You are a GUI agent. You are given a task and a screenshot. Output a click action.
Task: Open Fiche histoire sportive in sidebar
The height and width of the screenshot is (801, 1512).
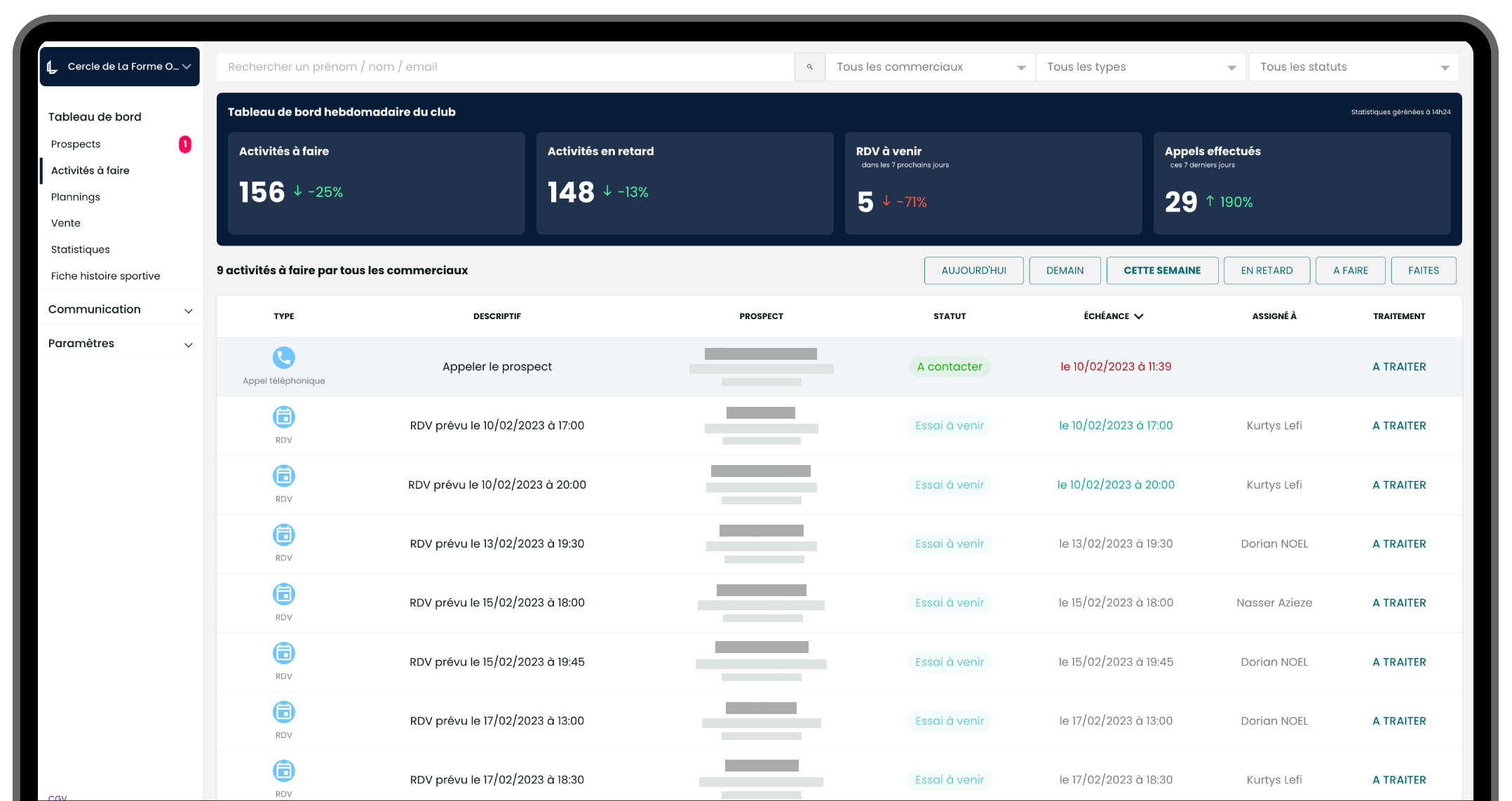(106, 276)
